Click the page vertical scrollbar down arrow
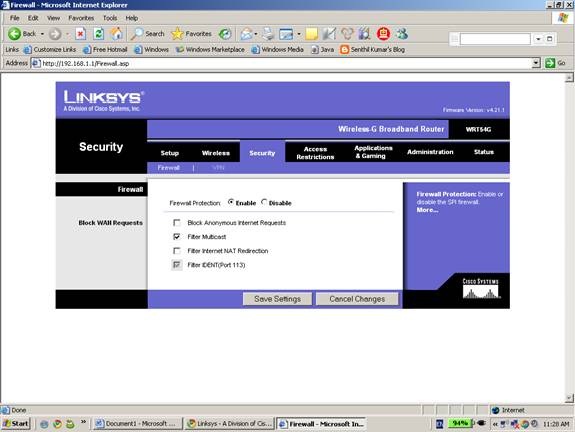The height and width of the screenshot is (432, 575). pos(569,398)
